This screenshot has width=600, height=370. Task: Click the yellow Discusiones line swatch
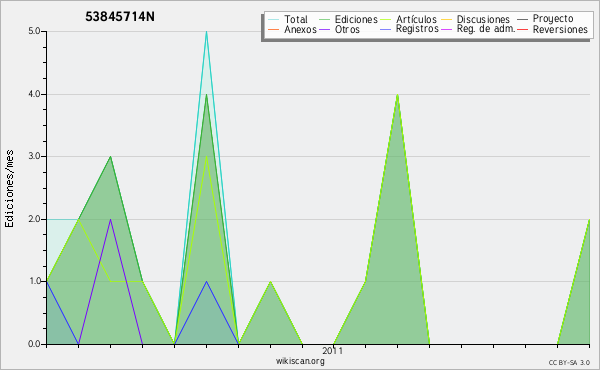click(x=447, y=19)
